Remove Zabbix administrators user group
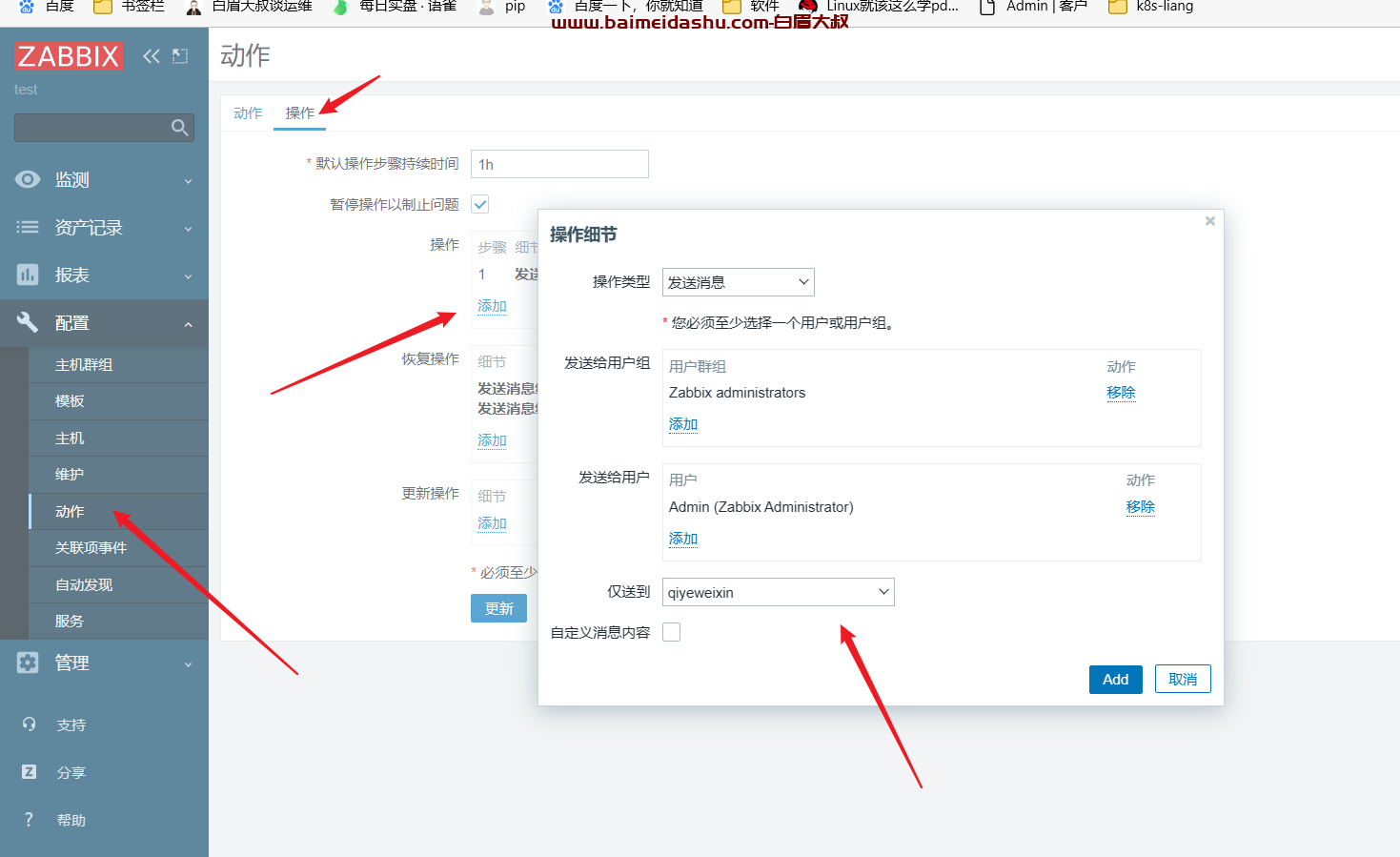The height and width of the screenshot is (857, 1400). point(1121,392)
